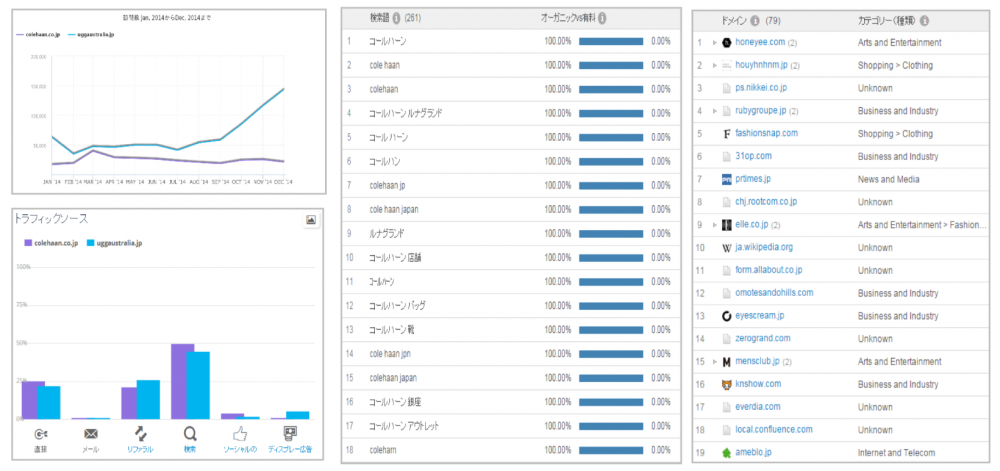Click the organic bar for keyword cole haan
The width and height of the screenshot is (1000, 471).
click(611, 65)
